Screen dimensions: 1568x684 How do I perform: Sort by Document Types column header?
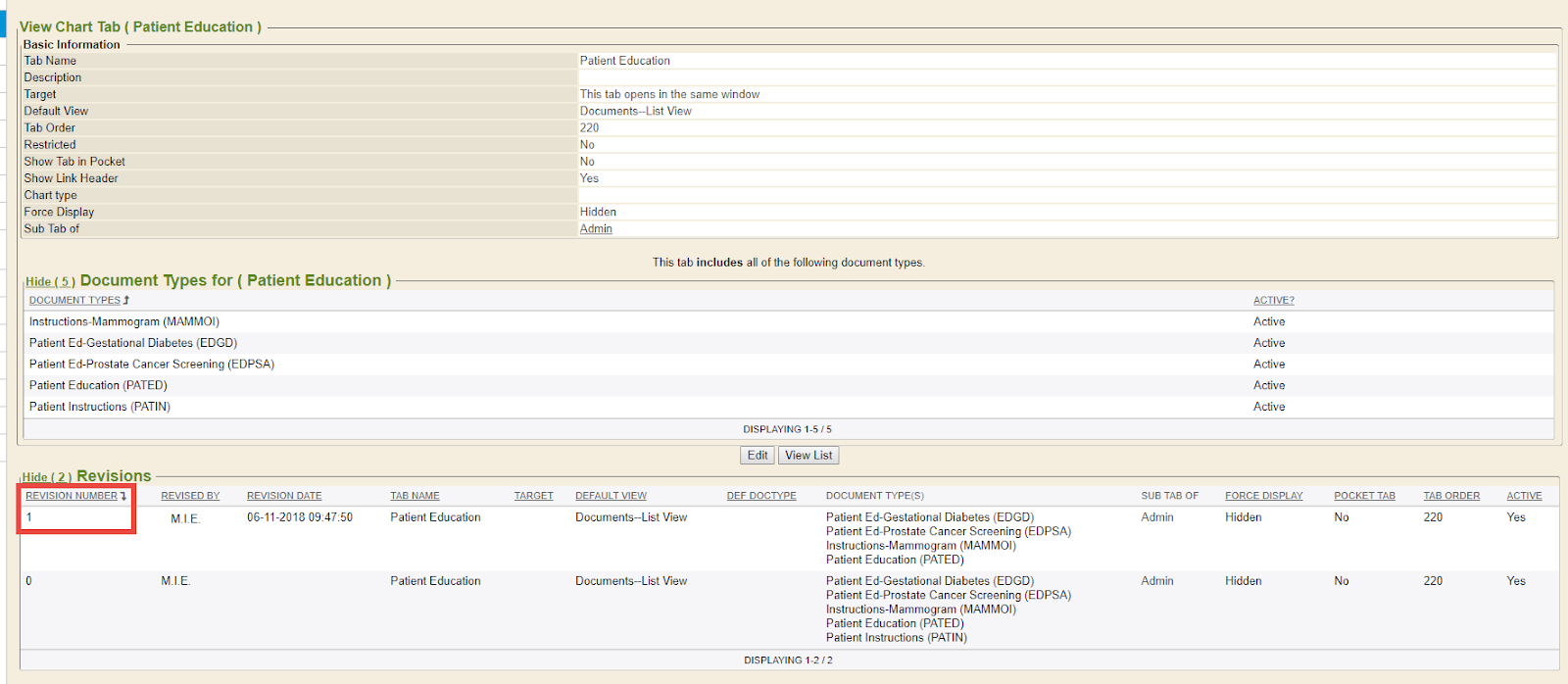coord(74,301)
